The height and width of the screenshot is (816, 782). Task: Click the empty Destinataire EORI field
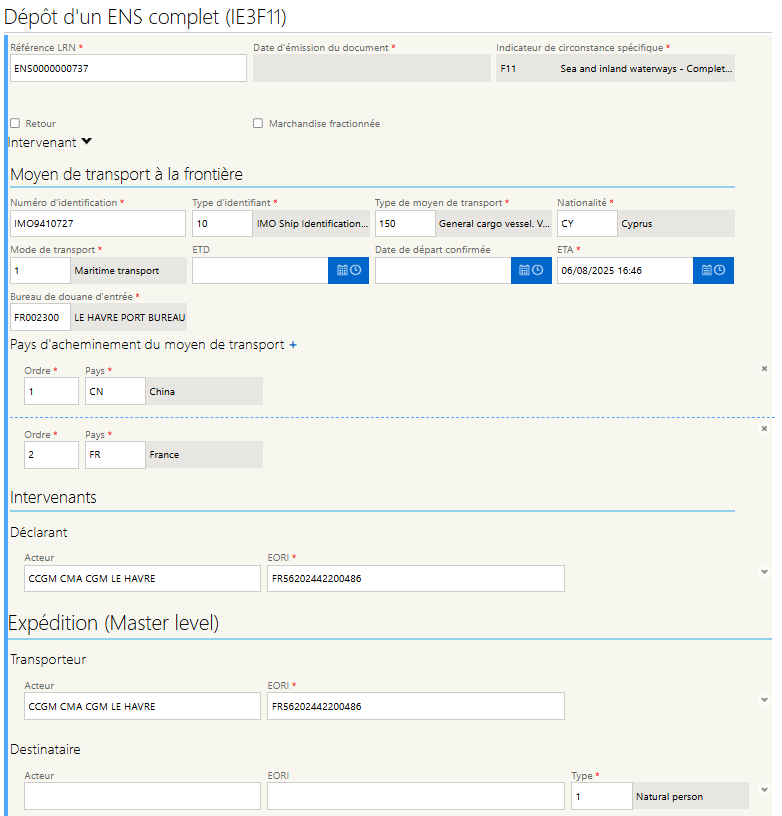coord(416,796)
